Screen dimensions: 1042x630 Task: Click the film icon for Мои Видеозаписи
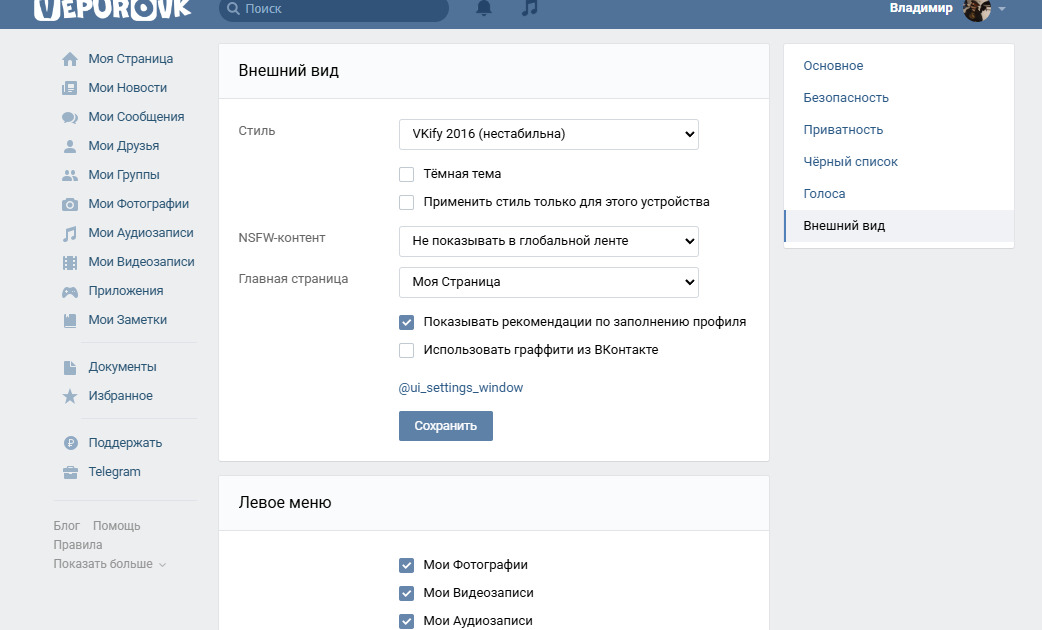70,263
